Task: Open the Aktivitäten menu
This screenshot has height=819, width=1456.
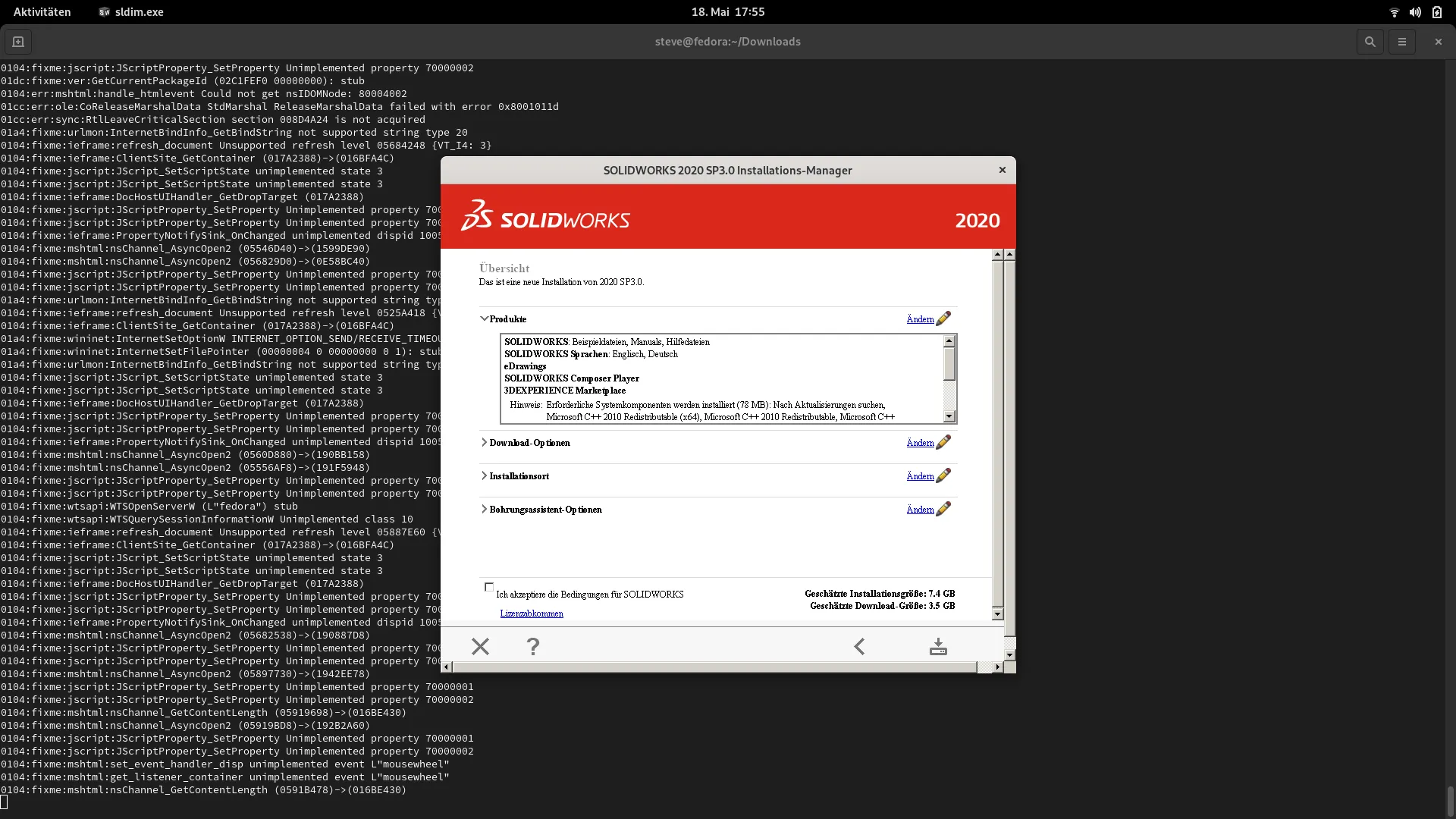Action: (42, 11)
